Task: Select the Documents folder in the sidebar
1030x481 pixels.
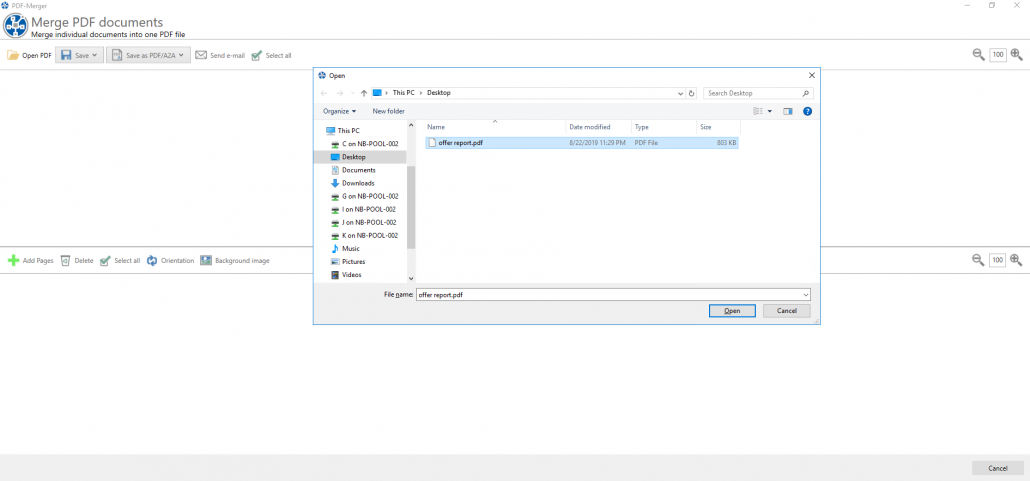Action: coord(359,170)
